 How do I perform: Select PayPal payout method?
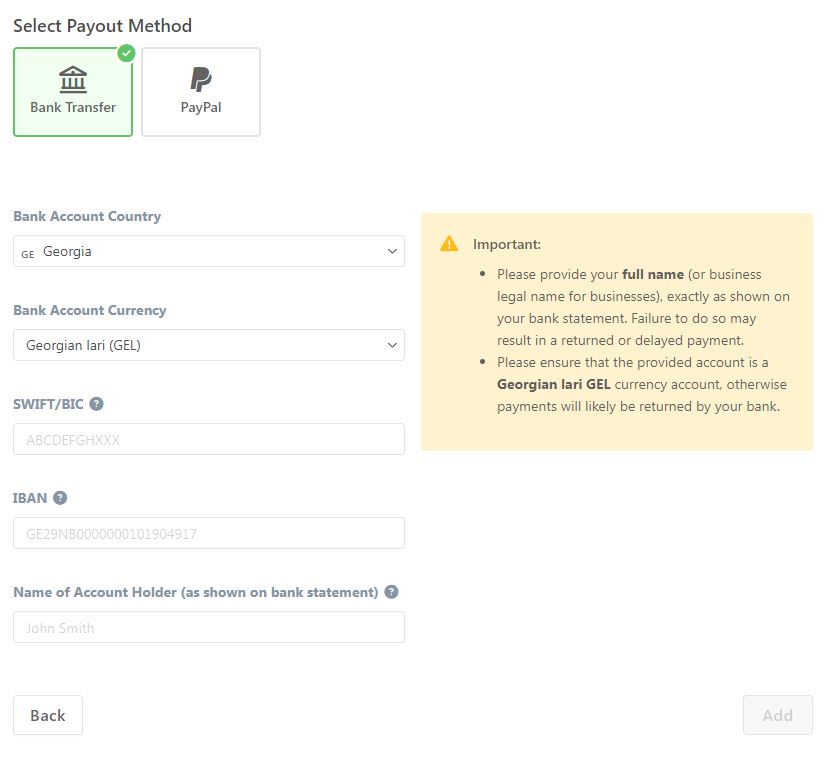(201, 92)
